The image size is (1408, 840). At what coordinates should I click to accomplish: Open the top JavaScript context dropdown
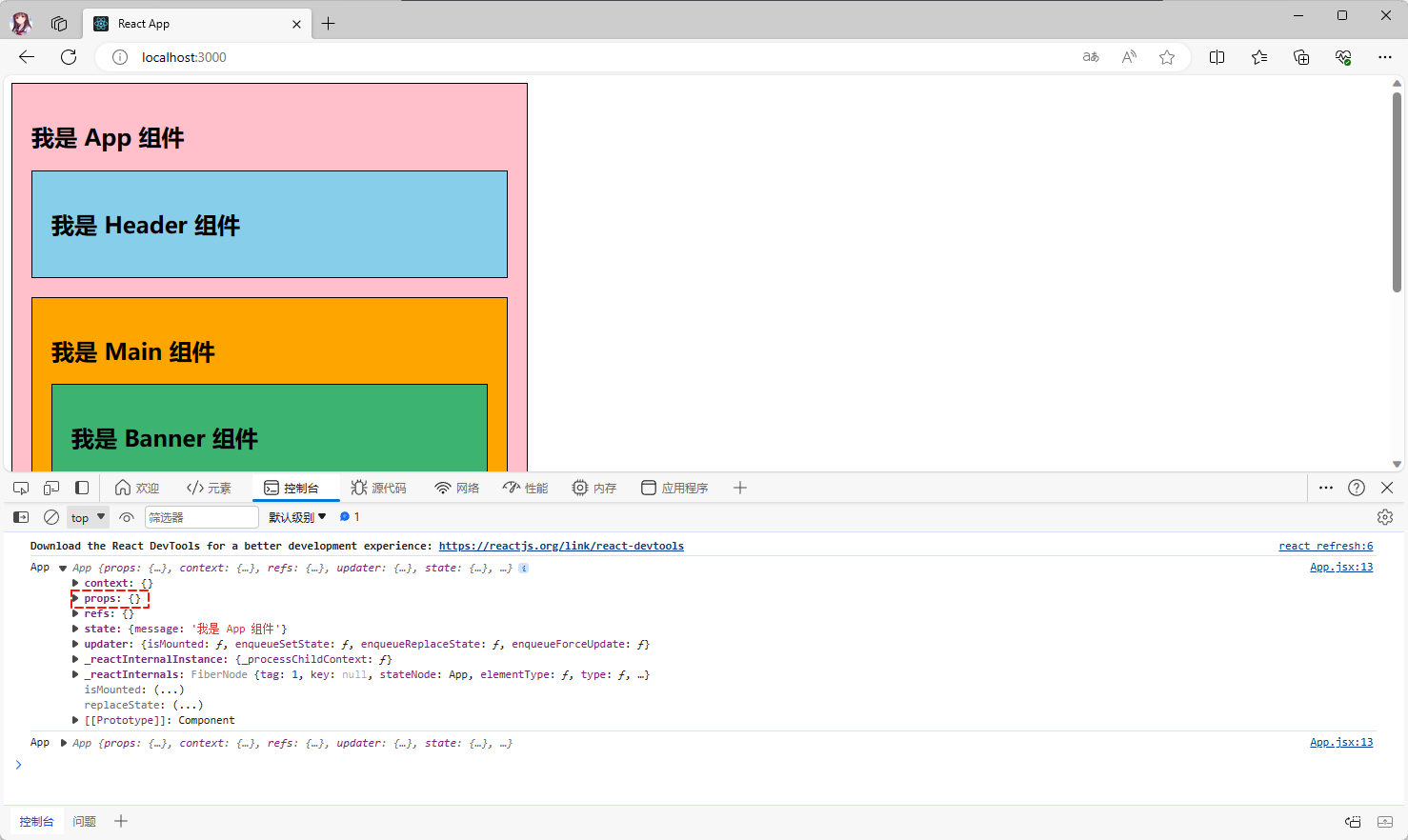point(88,517)
